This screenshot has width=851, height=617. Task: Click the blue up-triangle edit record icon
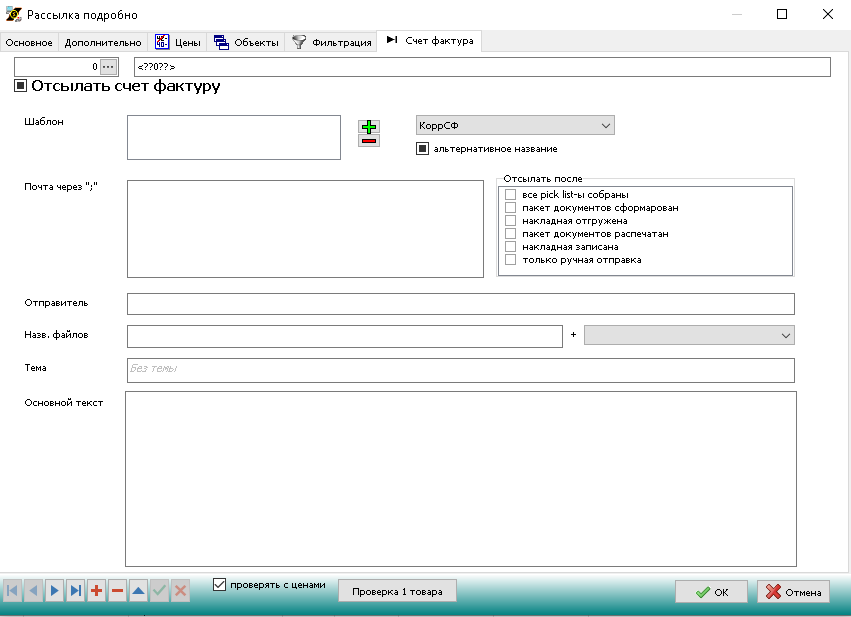click(x=138, y=591)
